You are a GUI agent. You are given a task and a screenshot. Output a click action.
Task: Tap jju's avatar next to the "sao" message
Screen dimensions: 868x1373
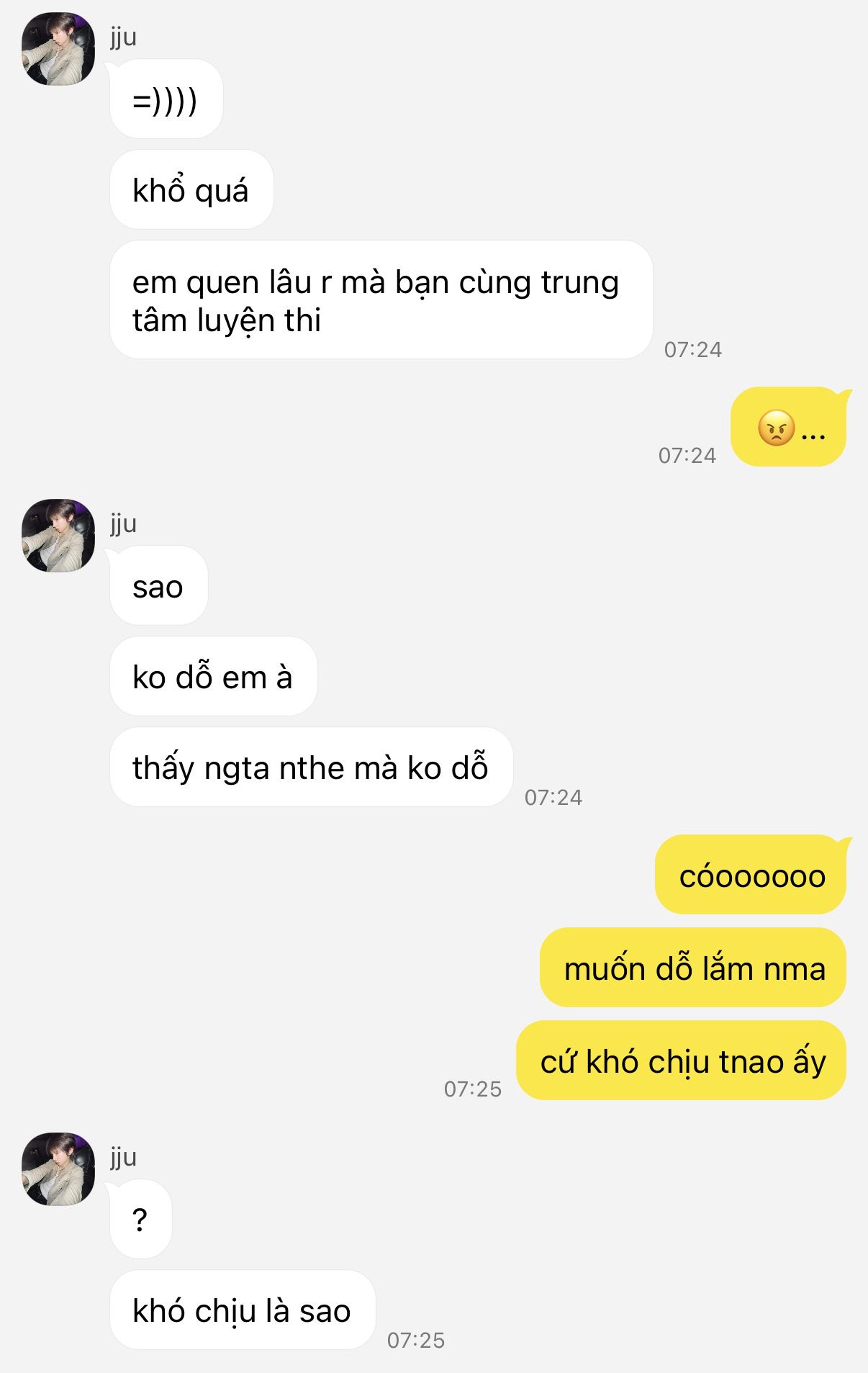(58, 536)
